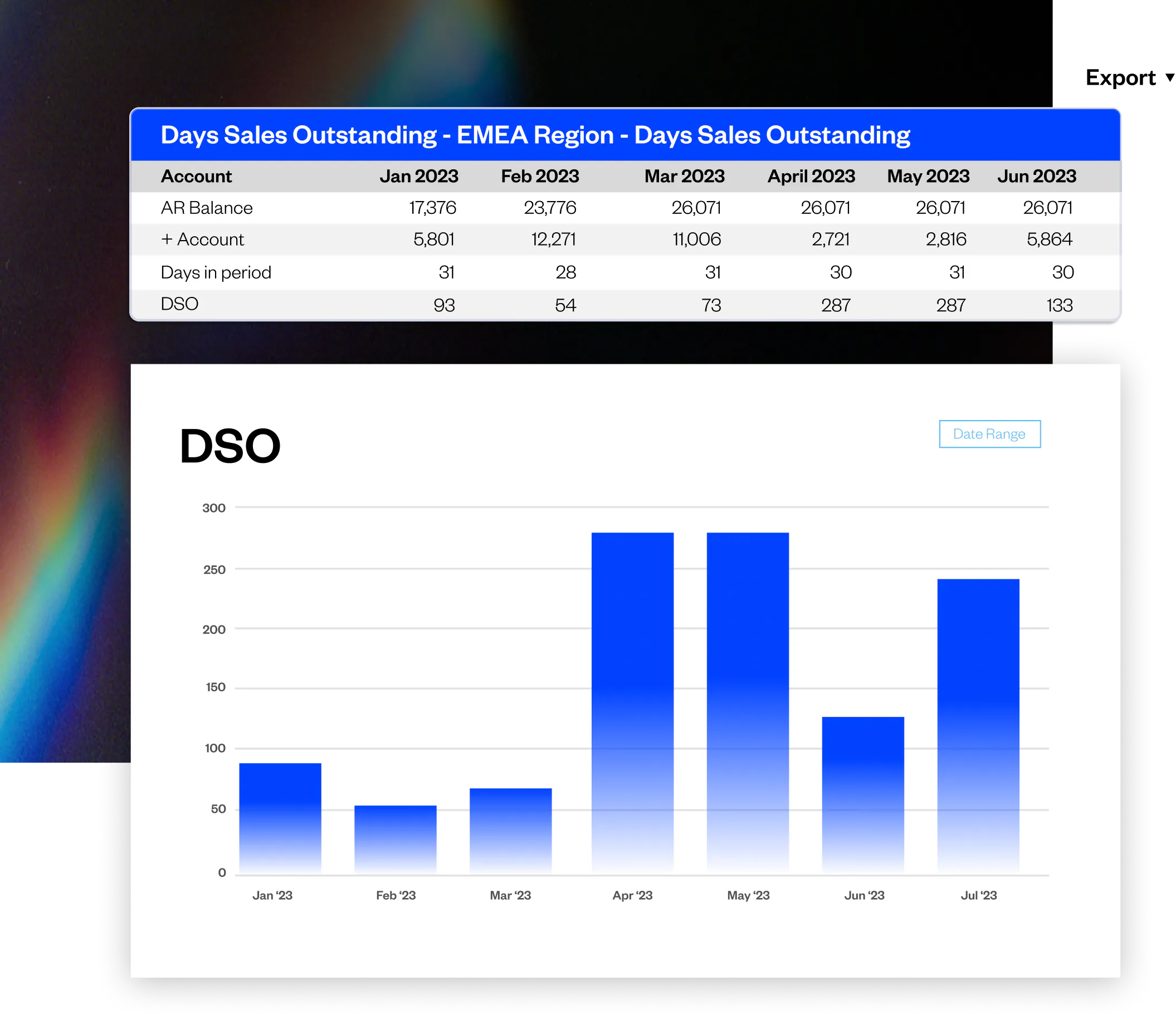1176x1020 pixels.
Task: Click the large 'DSO' chart heading
Action: [230, 446]
